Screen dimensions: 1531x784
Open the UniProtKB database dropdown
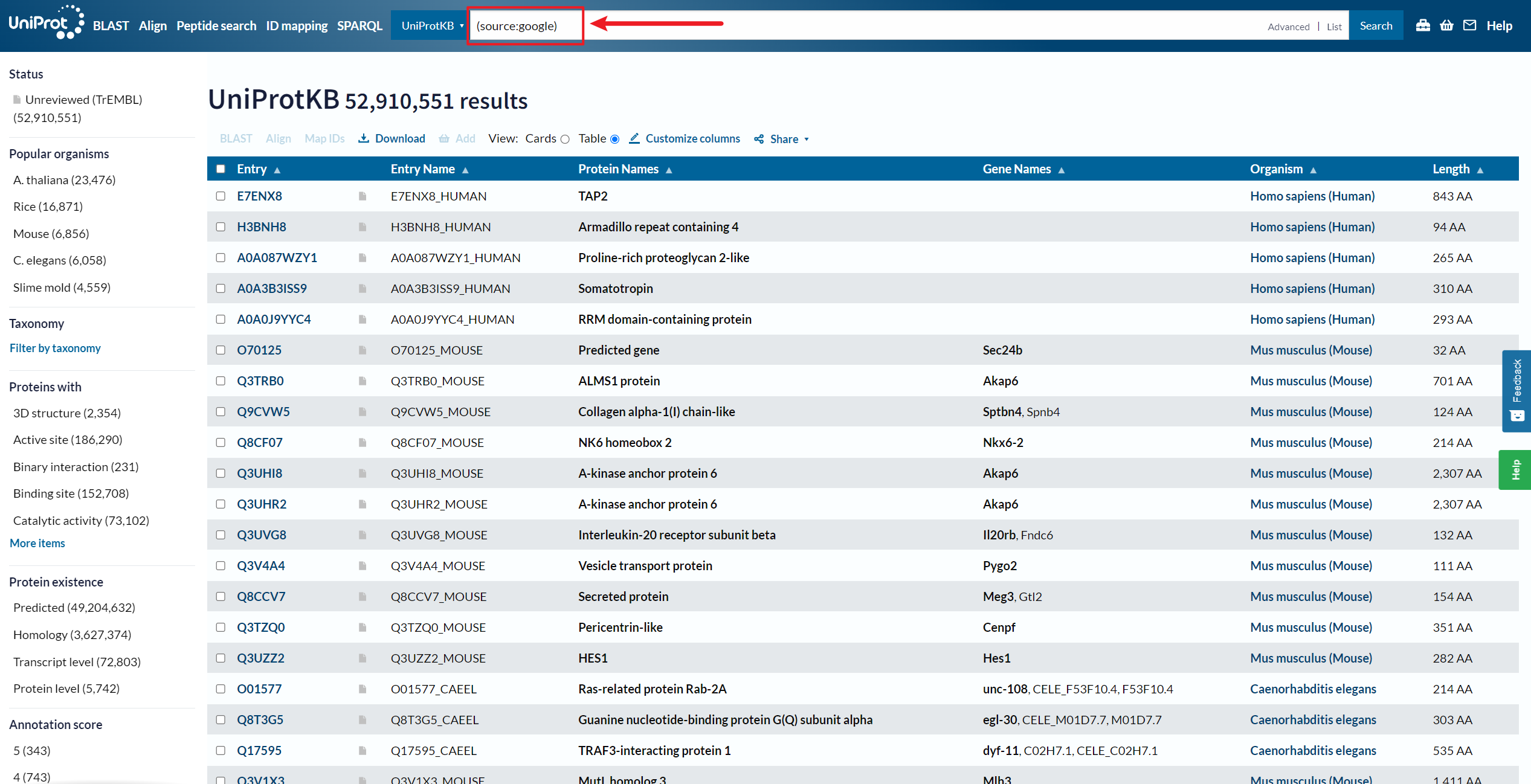pyautogui.click(x=430, y=25)
